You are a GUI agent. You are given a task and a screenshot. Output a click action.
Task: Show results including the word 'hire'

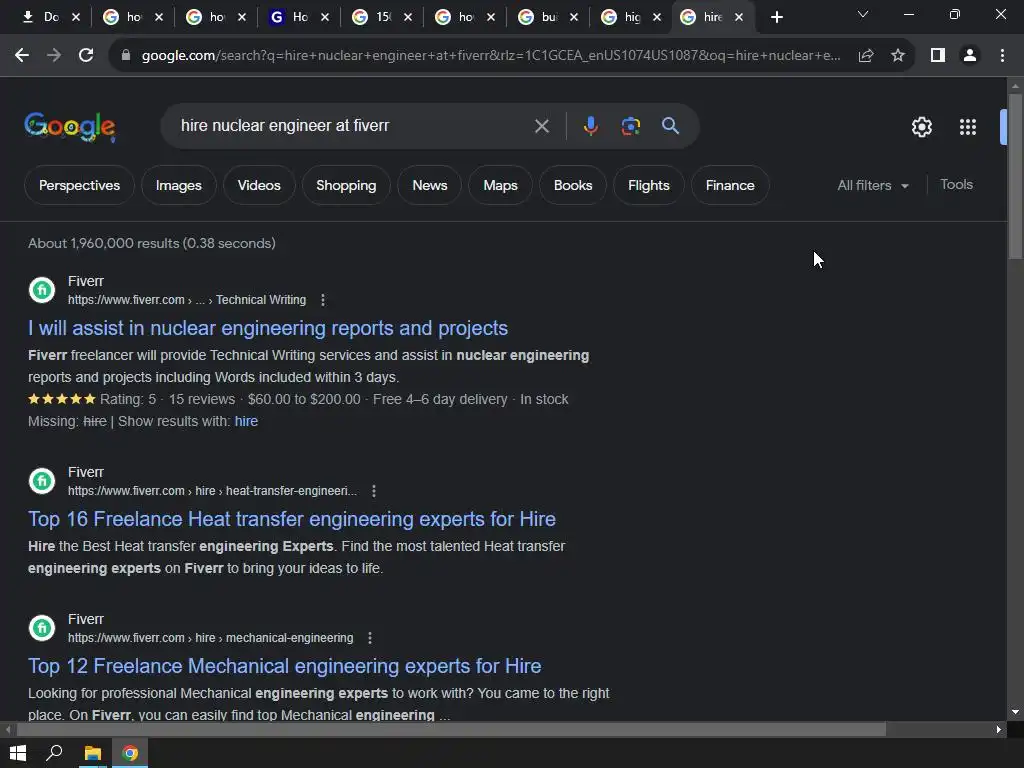pyautogui.click(x=246, y=421)
